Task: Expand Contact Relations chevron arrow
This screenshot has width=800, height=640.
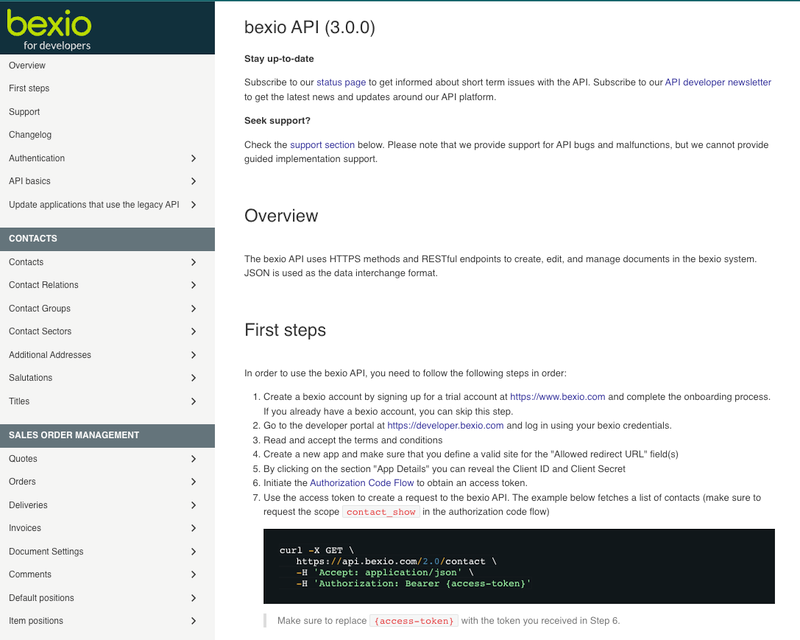Action: (x=193, y=285)
